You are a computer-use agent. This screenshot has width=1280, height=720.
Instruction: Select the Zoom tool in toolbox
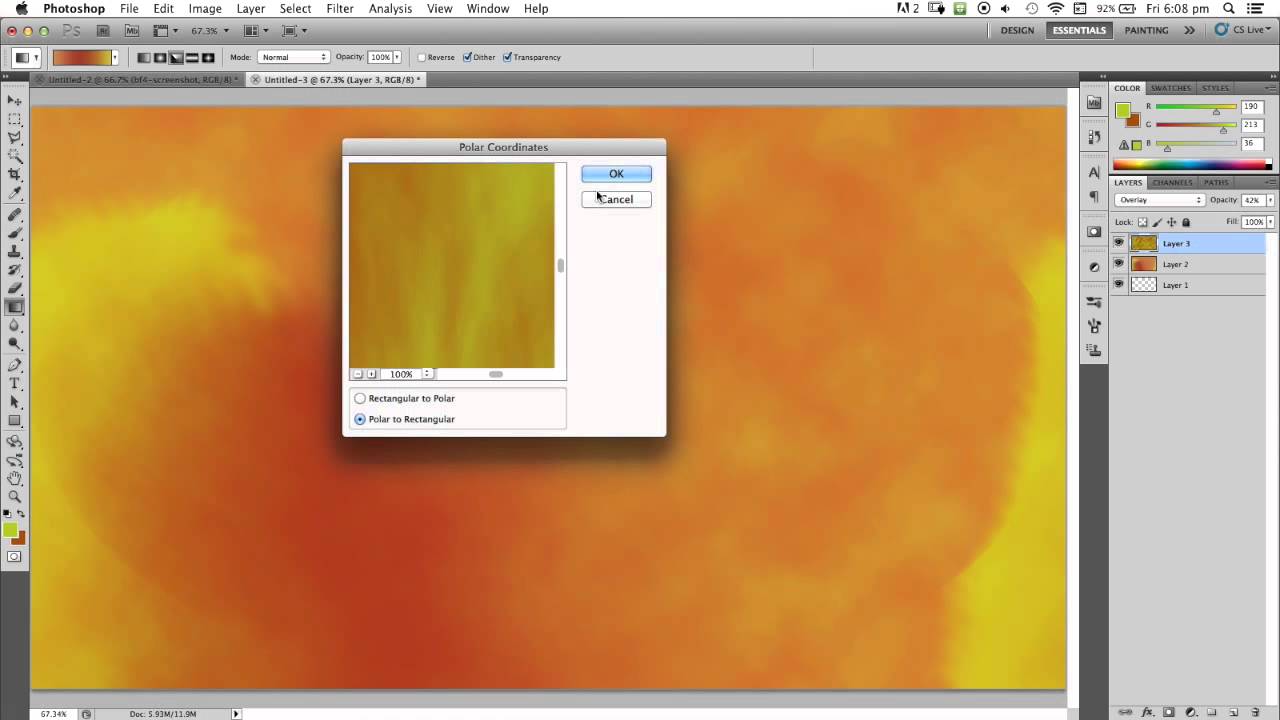coord(15,496)
